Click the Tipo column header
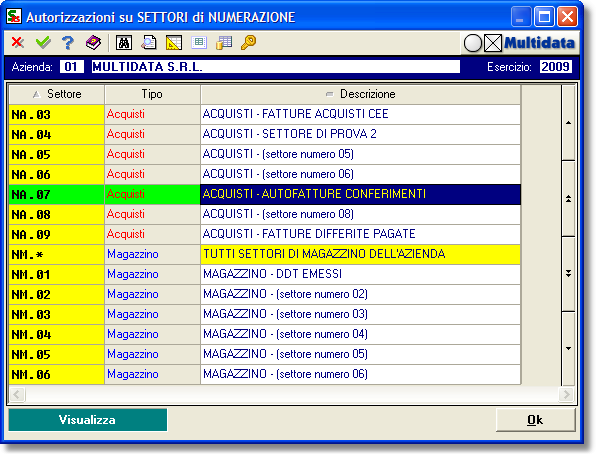Screen dimensions: 596x456 [x=152, y=94]
